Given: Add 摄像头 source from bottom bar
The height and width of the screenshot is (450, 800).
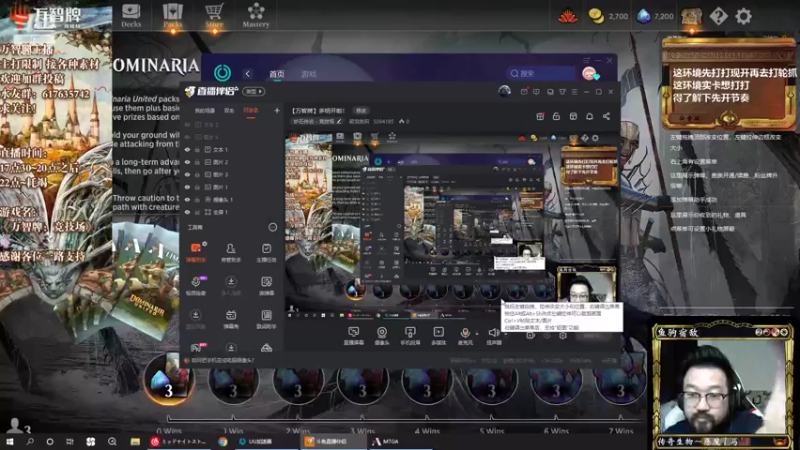Looking at the screenshot, I should coord(382,336).
